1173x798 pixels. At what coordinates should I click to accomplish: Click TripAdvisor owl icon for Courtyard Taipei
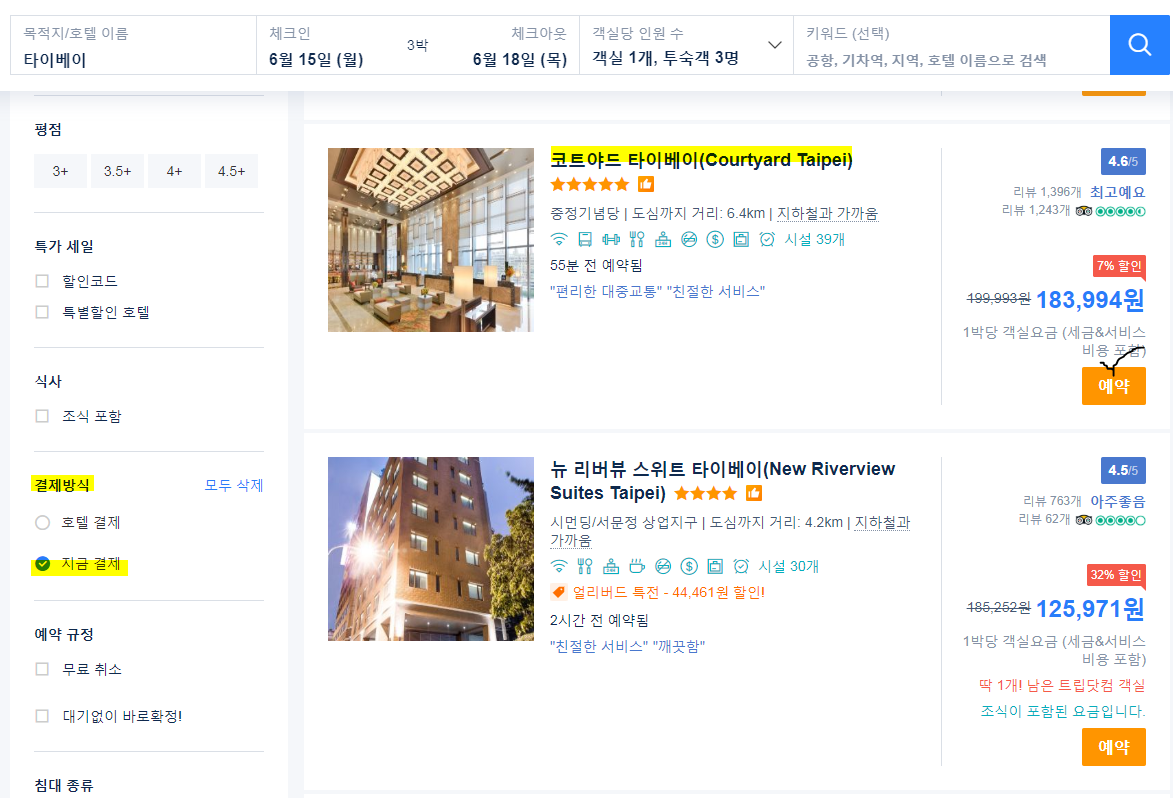(x=1083, y=211)
